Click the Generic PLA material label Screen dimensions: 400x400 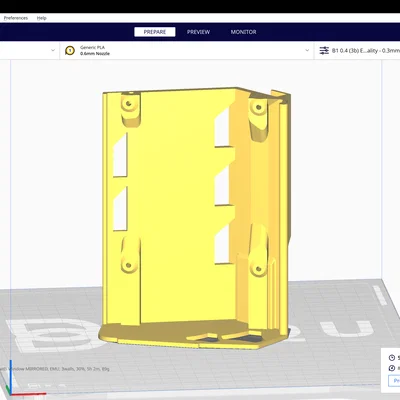click(92, 47)
